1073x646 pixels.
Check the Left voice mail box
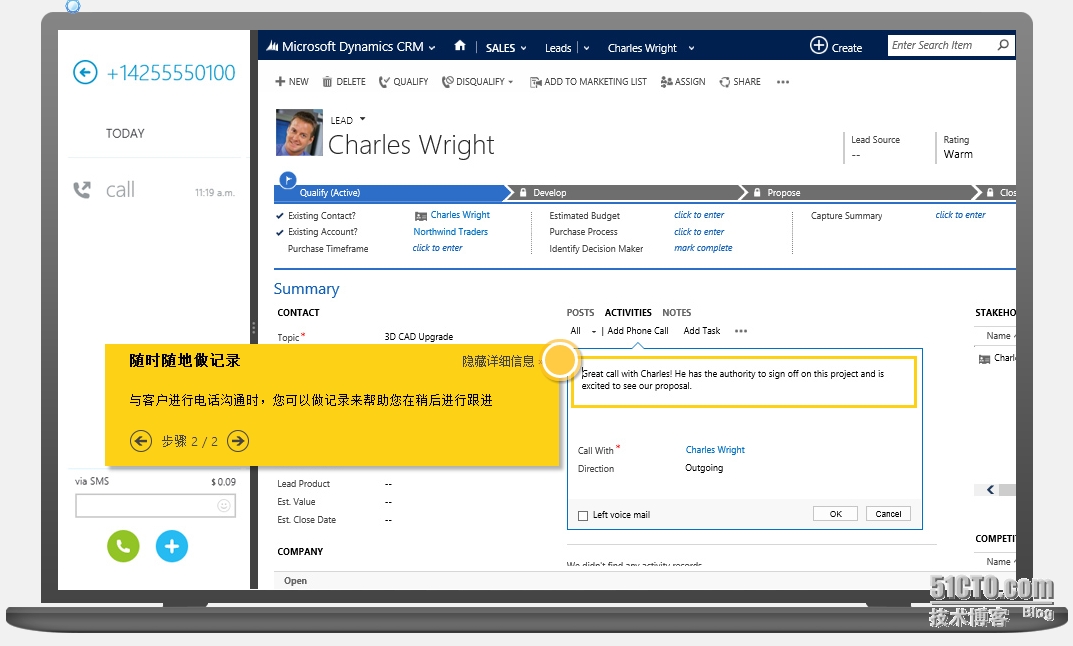click(583, 515)
